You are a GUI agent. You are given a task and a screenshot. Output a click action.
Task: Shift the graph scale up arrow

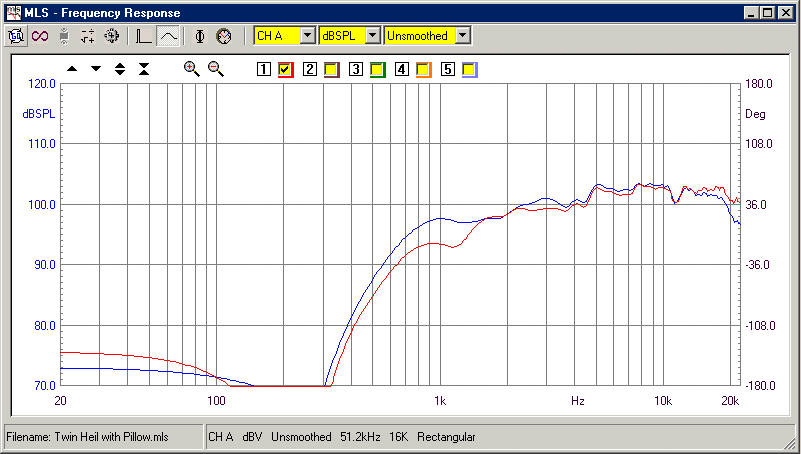(72, 69)
